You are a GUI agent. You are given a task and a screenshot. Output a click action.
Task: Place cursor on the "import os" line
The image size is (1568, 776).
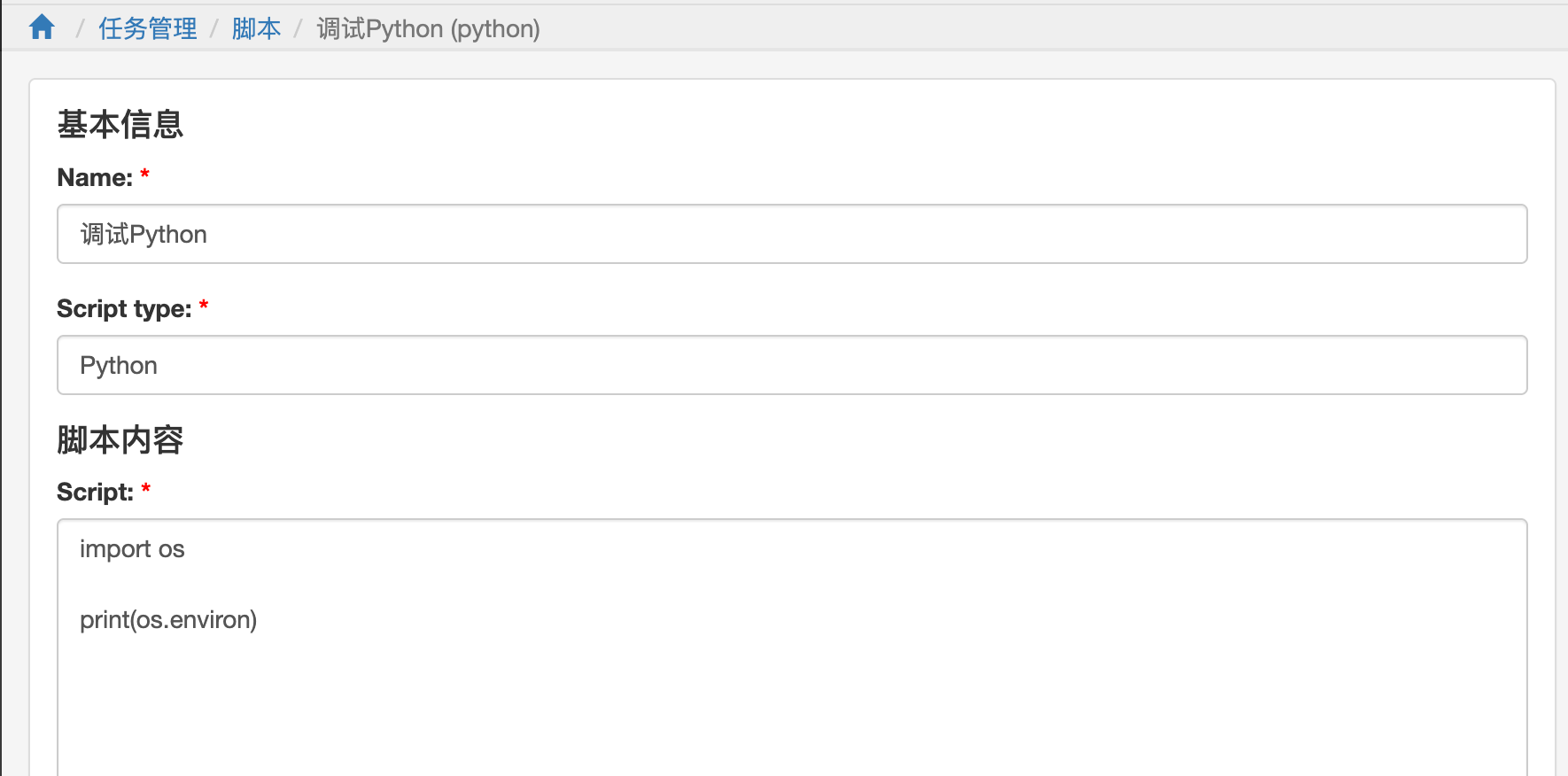tap(132, 549)
